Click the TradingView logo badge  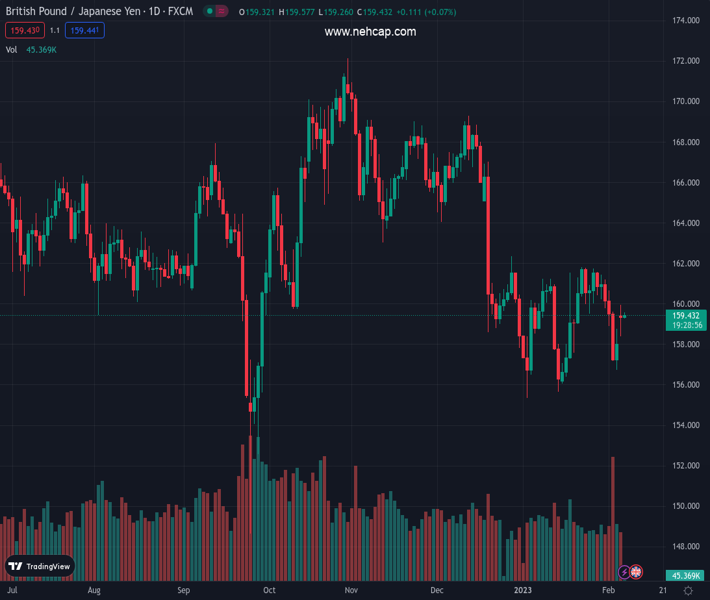(40, 566)
